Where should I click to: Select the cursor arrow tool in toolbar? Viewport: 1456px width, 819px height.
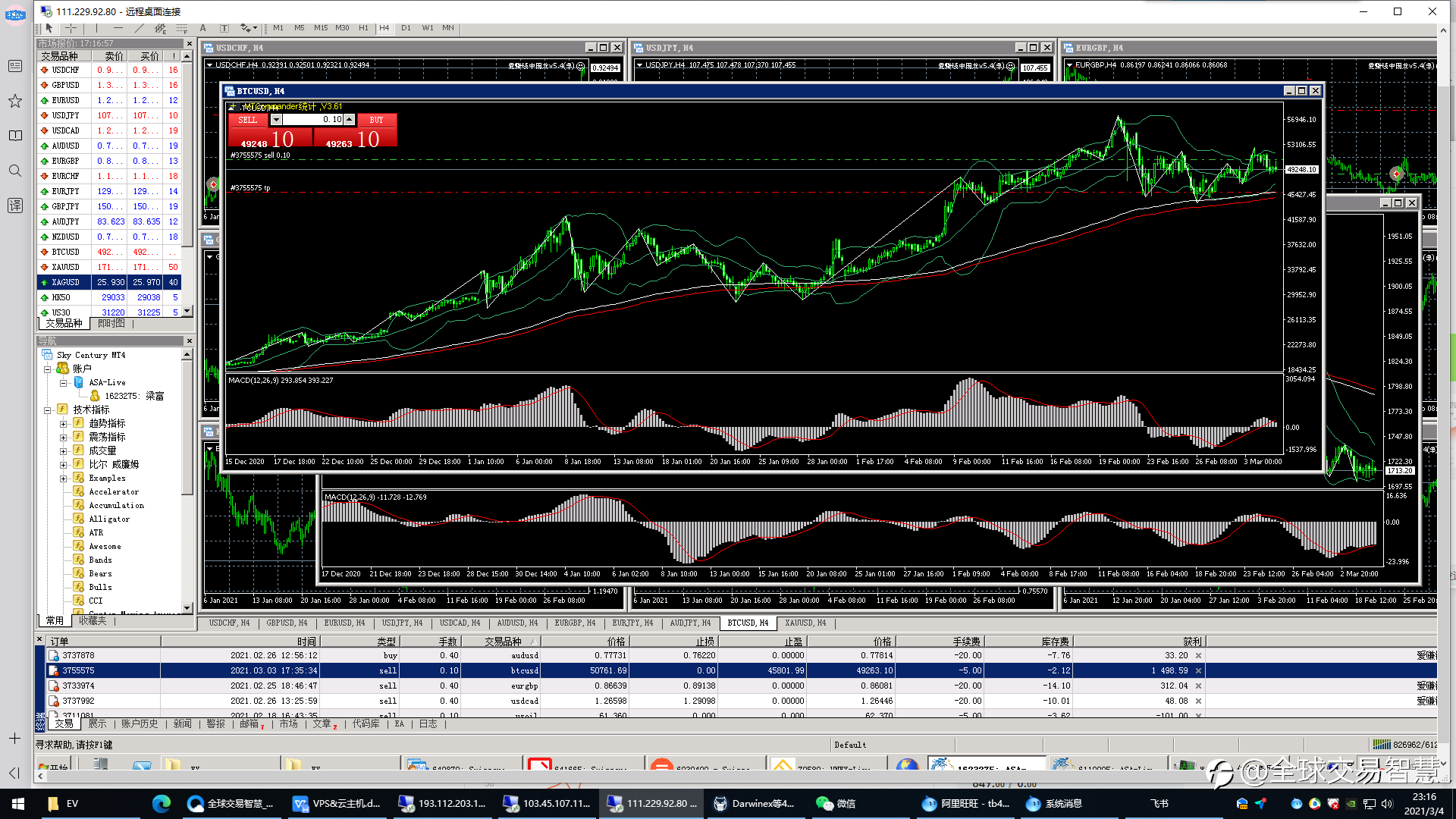tap(49, 28)
